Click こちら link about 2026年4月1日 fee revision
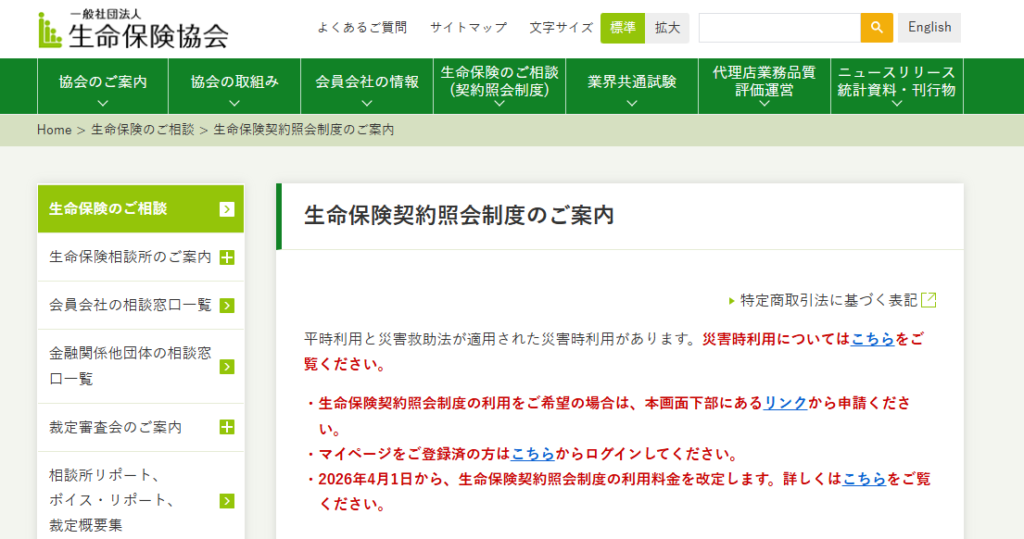This screenshot has height=539, width=1024. tap(864, 479)
